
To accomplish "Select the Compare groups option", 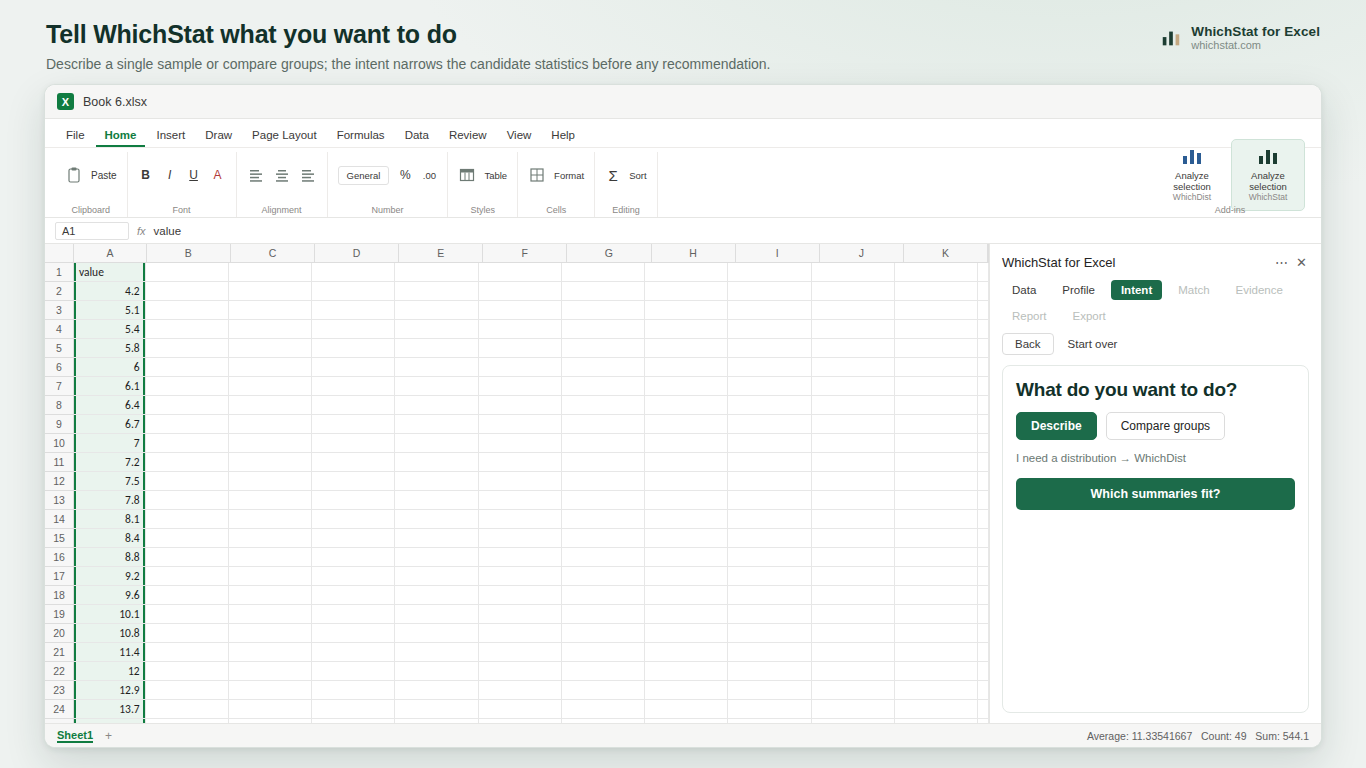I will (1165, 426).
